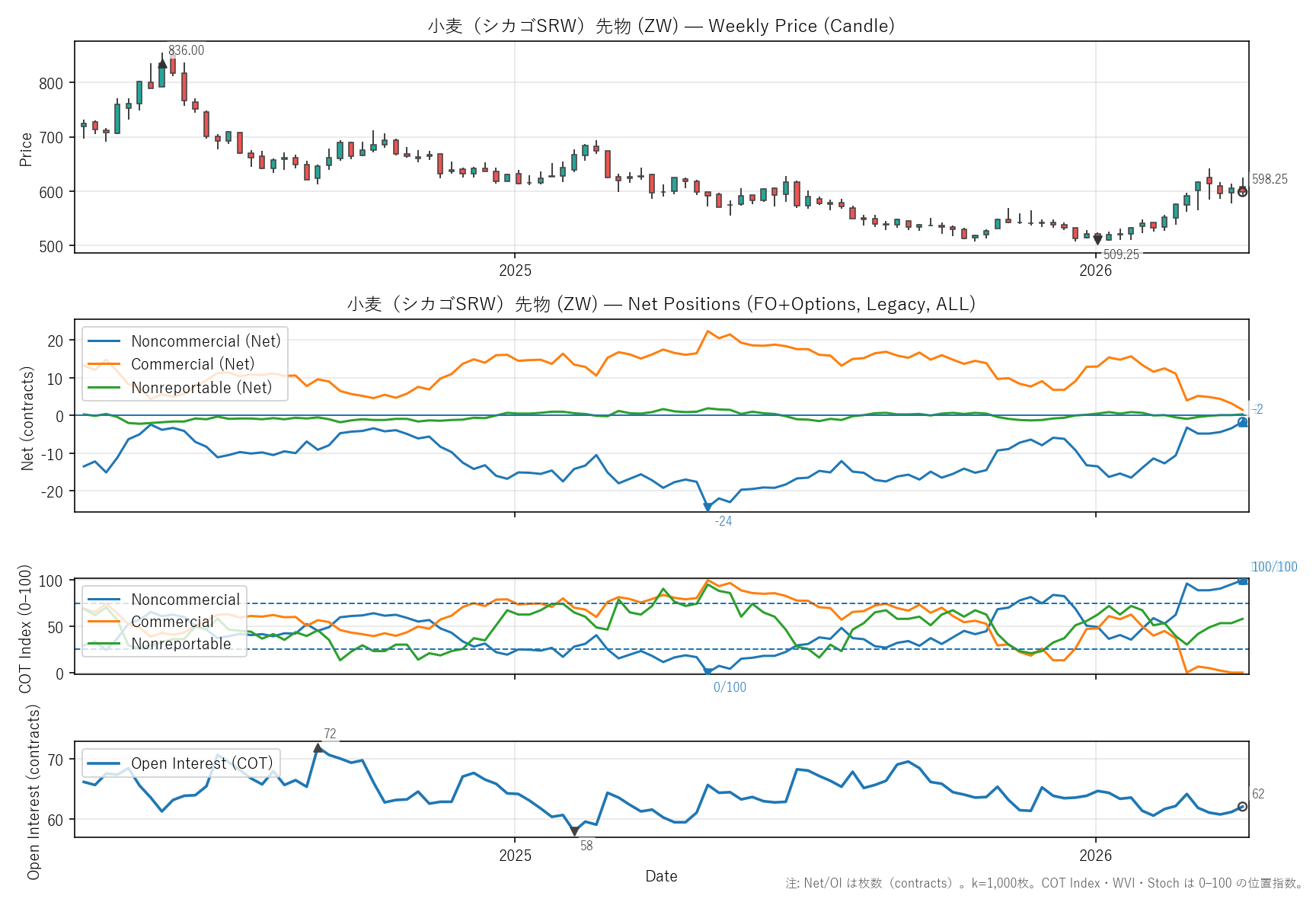Click the Weekly Price (Candle) chart title

click(661, 26)
